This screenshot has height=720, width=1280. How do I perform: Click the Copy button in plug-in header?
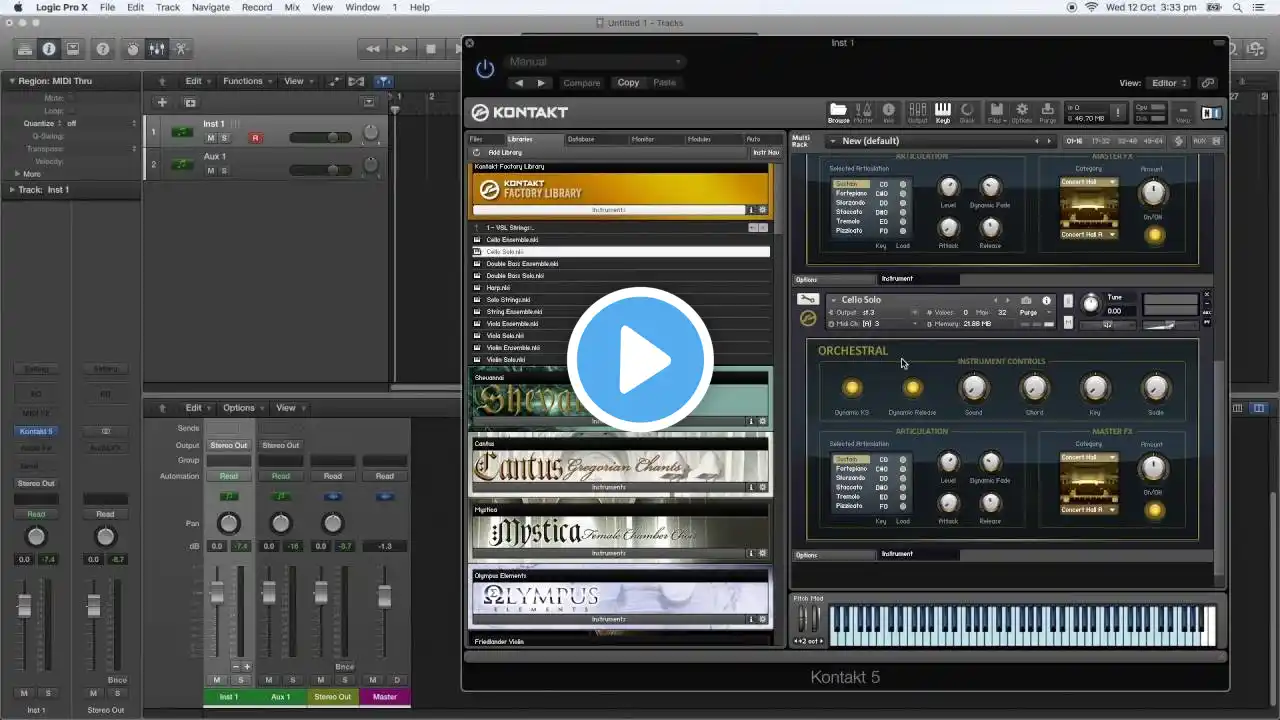[x=628, y=83]
